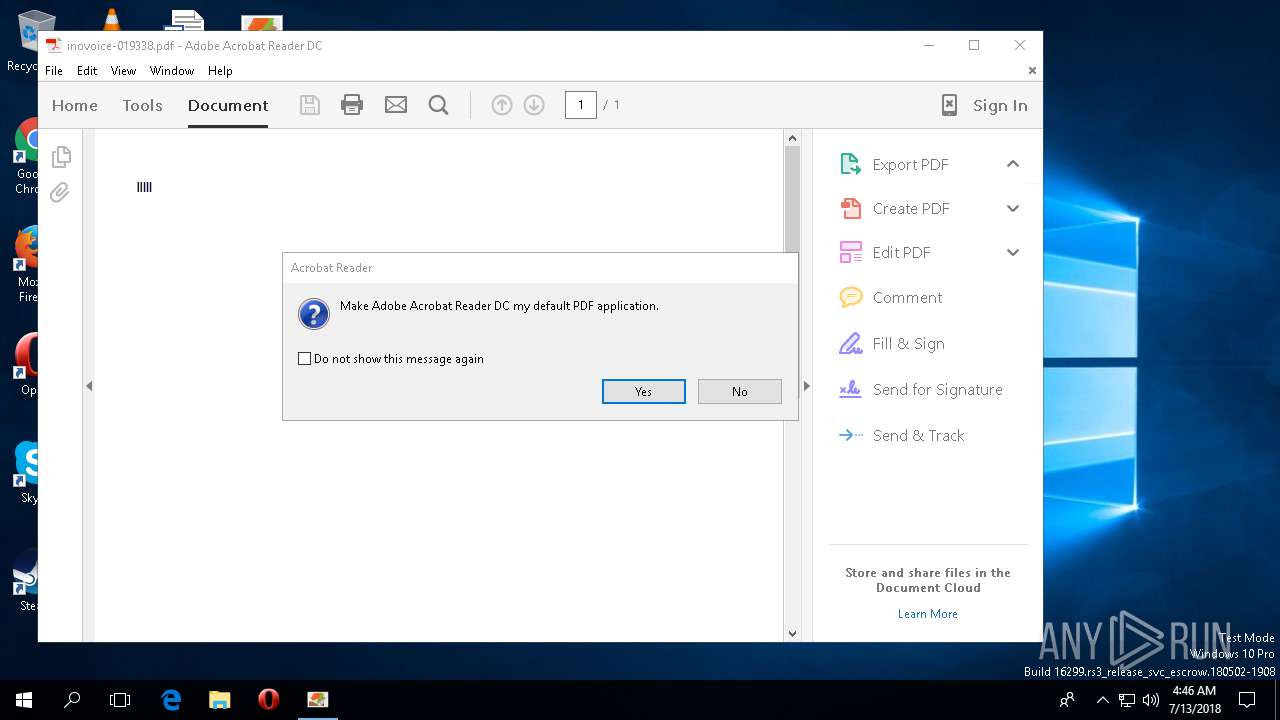
Task: Click the Export PDF tool icon
Action: point(850,164)
